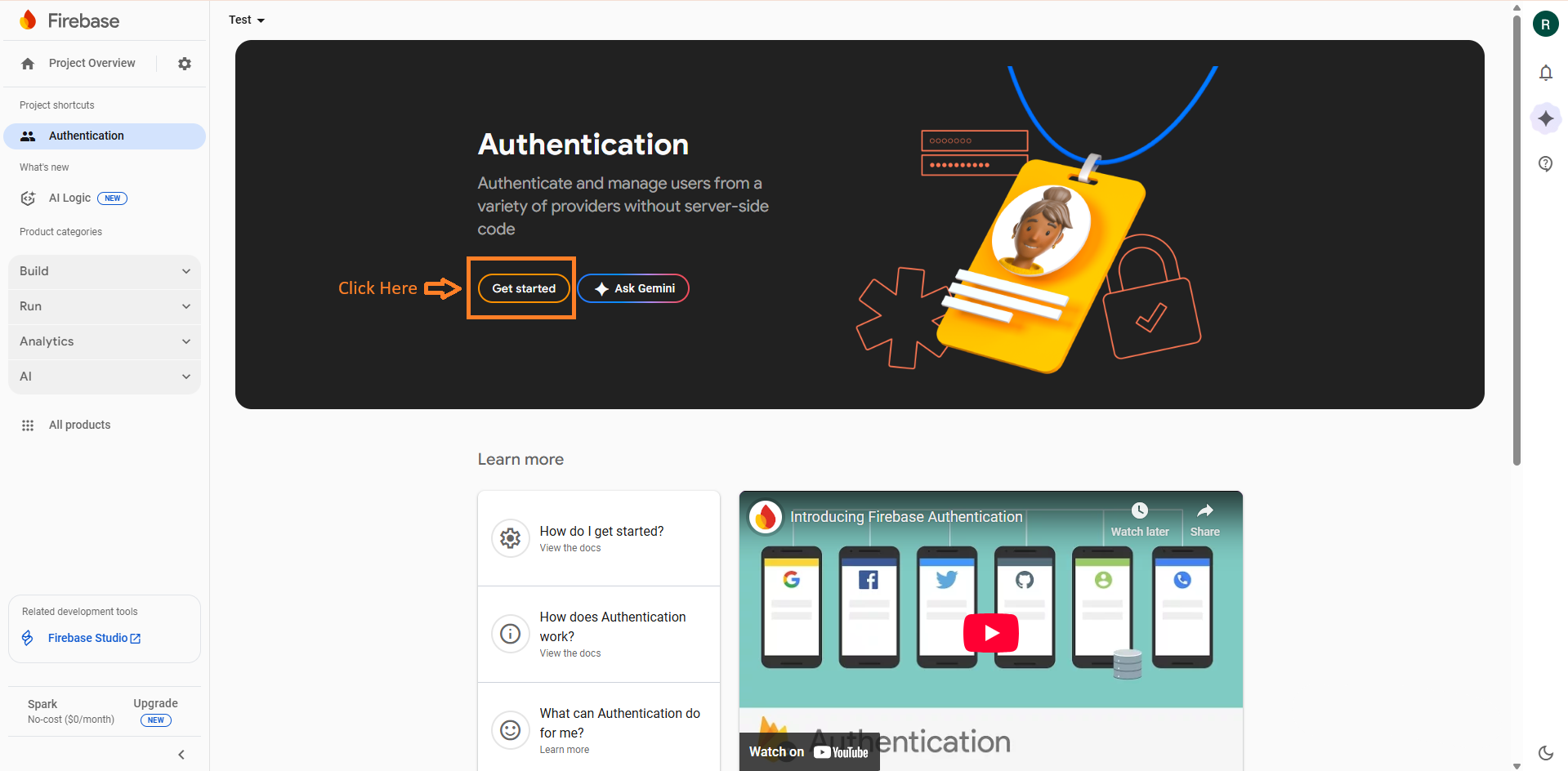Screen dimensions: 1568x771
Task: Click the Ask Gemini button
Action: [x=633, y=288]
